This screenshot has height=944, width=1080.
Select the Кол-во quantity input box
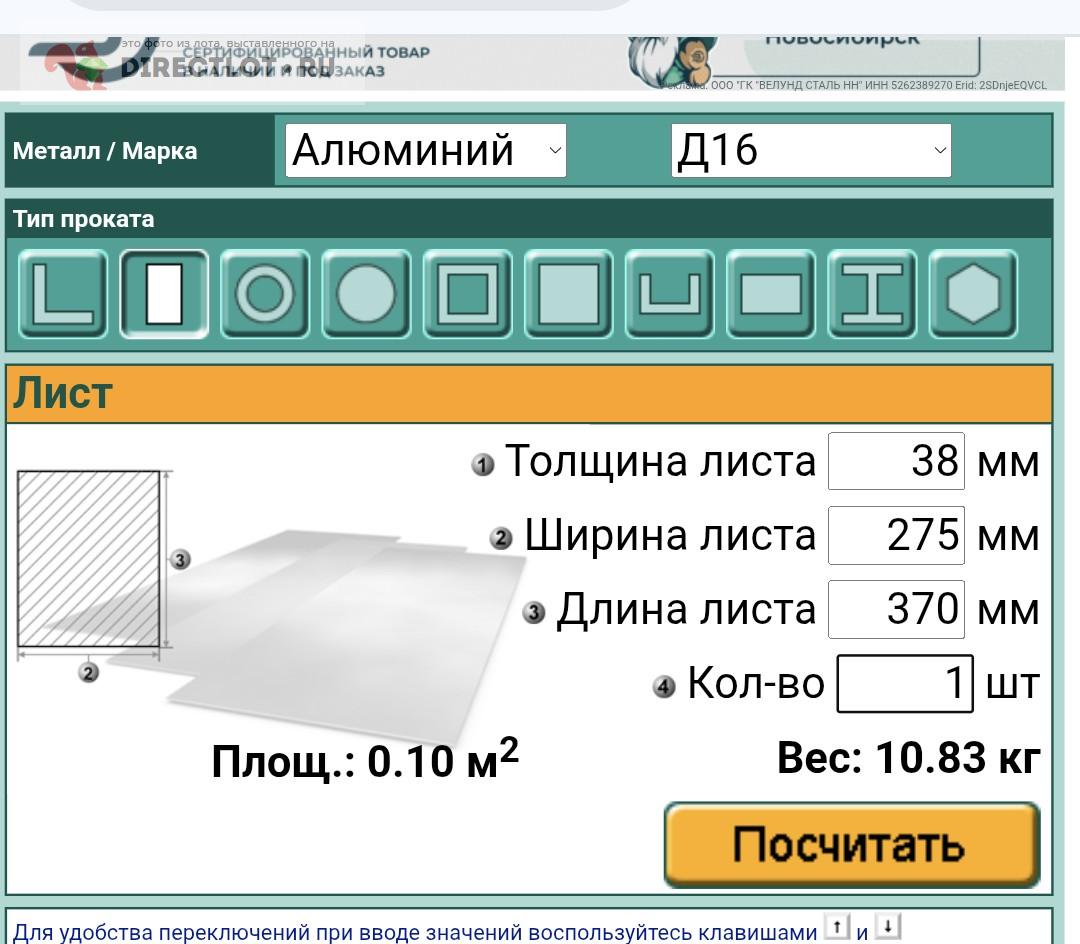pos(904,683)
